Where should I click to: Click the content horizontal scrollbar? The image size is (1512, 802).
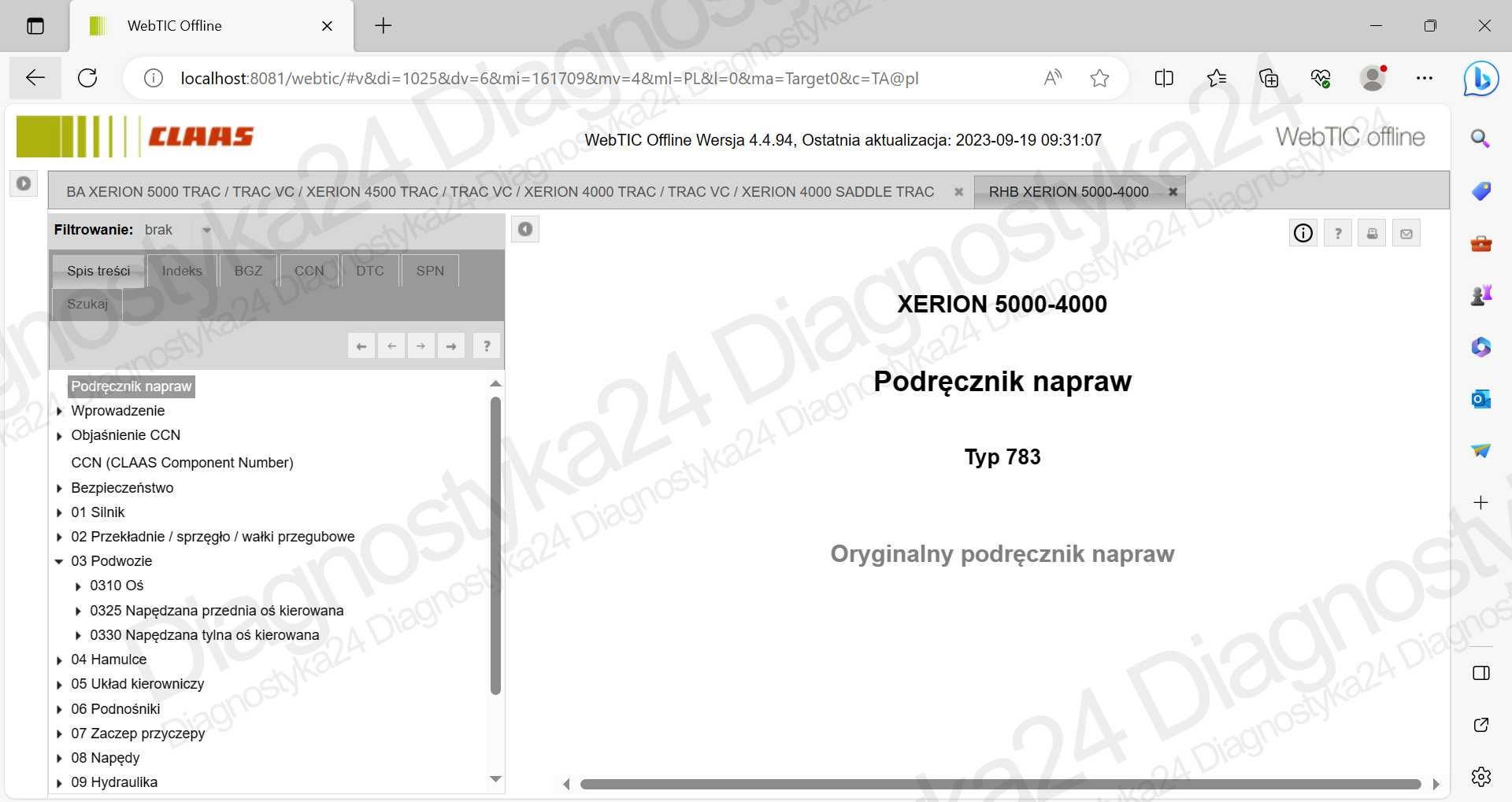tap(1000, 784)
